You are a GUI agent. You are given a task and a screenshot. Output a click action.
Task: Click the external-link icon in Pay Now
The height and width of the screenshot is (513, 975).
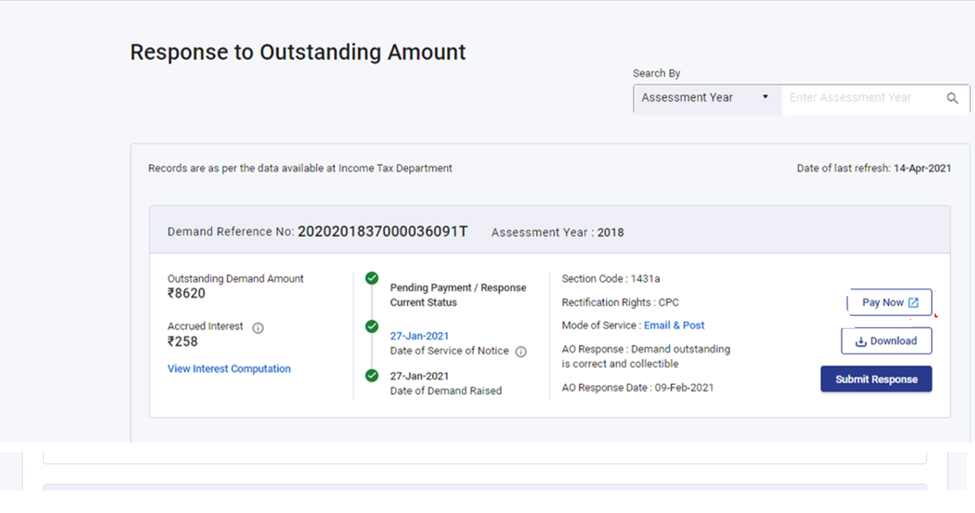913,303
